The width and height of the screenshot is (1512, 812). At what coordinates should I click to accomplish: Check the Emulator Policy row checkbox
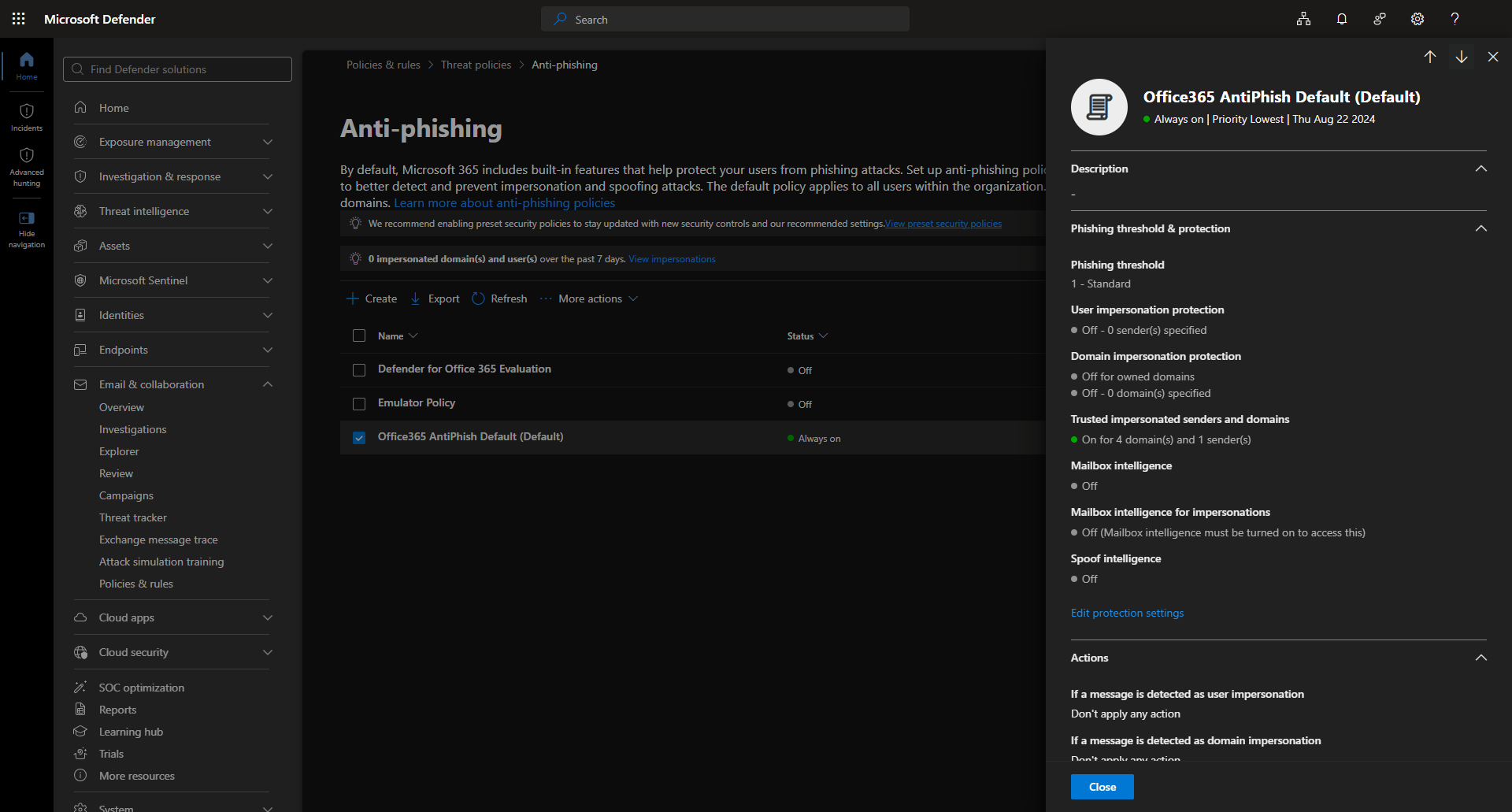click(x=359, y=404)
